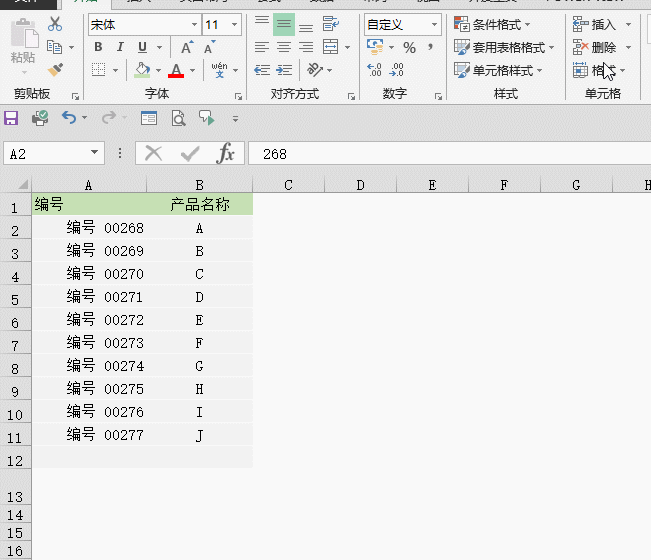Viewport: 651px width, 560px height.
Task: Select the Format Painter brush
Action: point(55,70)
